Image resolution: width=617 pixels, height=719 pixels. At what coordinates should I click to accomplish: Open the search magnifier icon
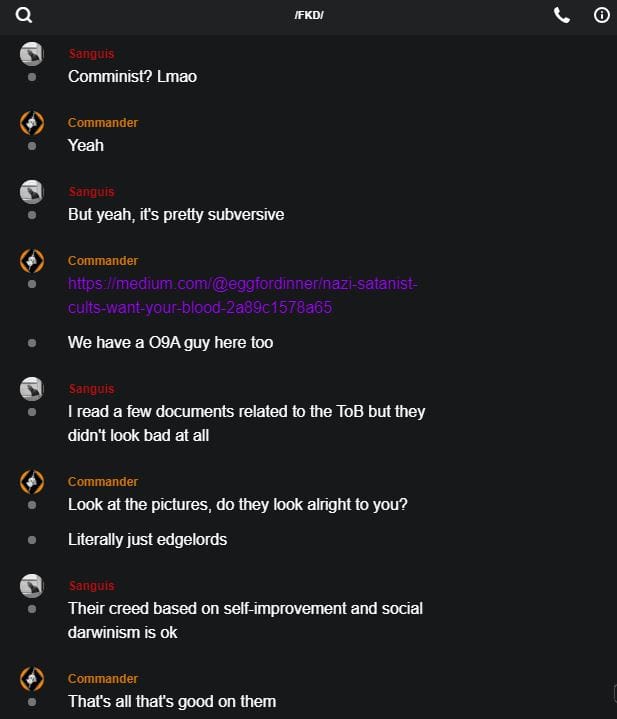[24, 15]
